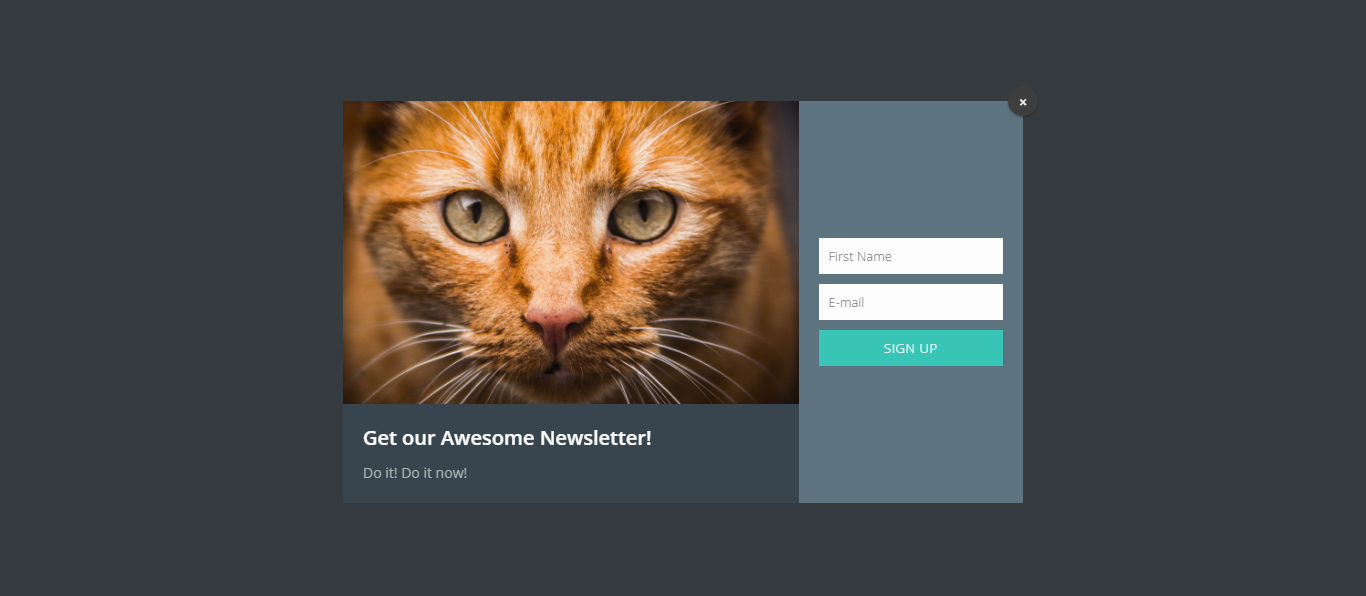The height and width of the screenshot is (596, 1366).
Task: Click into the E-mail input field
Action: [910, 302]
